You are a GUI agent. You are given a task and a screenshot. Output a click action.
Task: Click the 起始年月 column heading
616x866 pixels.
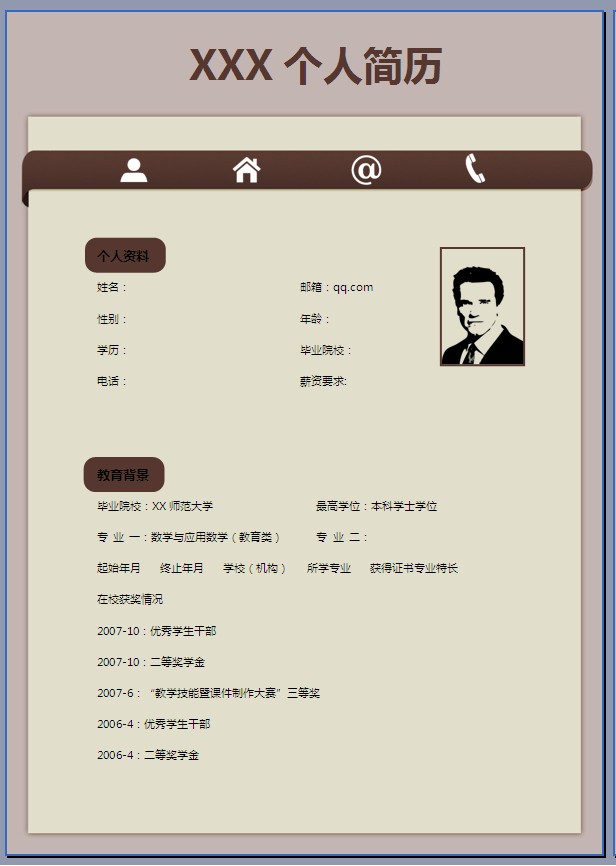pos(119,568)
